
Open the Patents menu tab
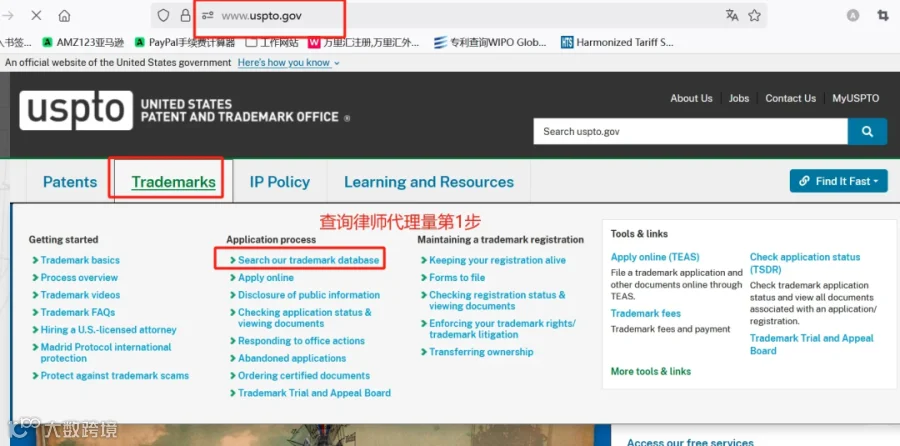pos(70,182)
